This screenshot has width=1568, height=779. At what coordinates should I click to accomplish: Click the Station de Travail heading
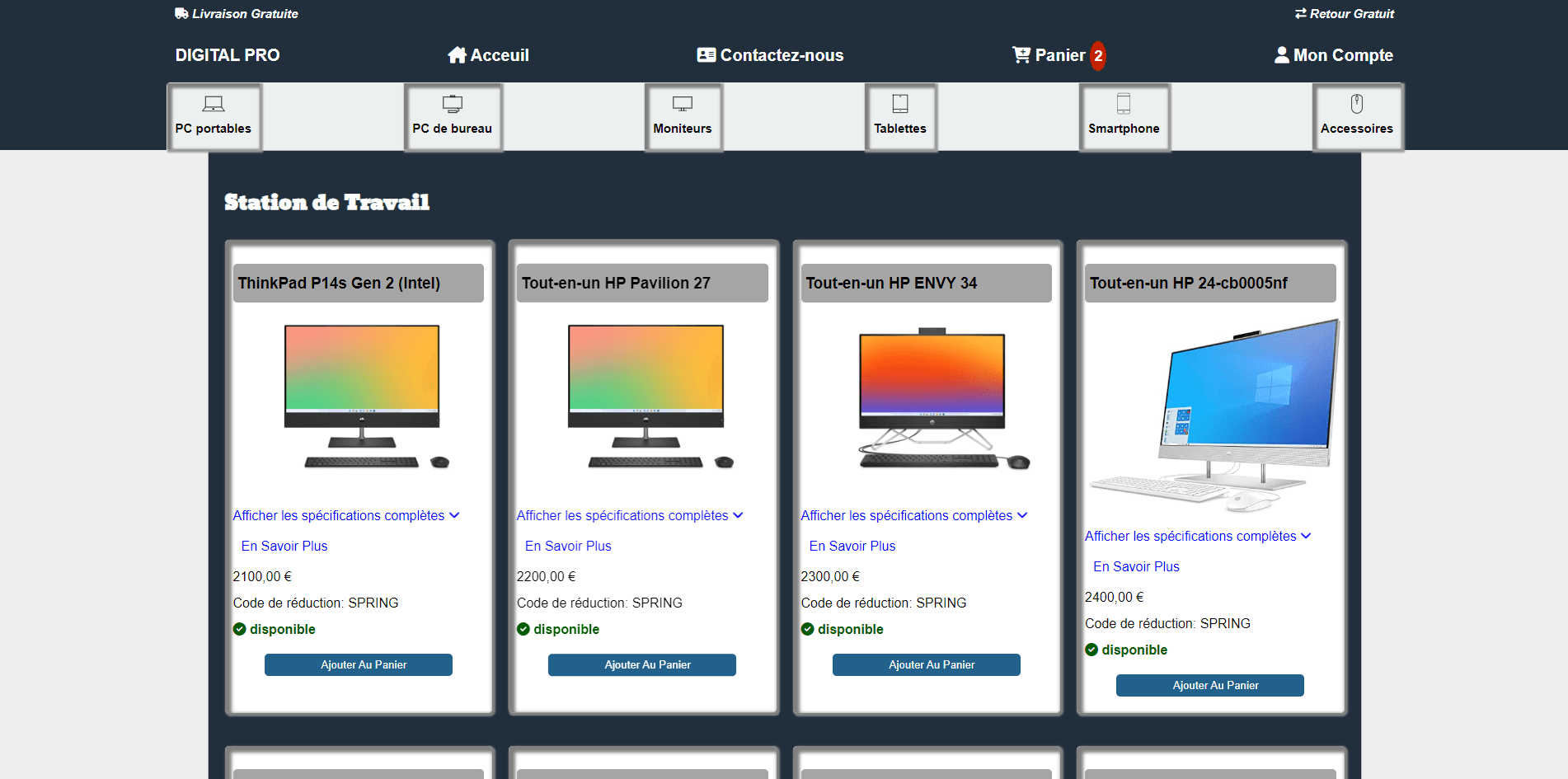[327, 202]
